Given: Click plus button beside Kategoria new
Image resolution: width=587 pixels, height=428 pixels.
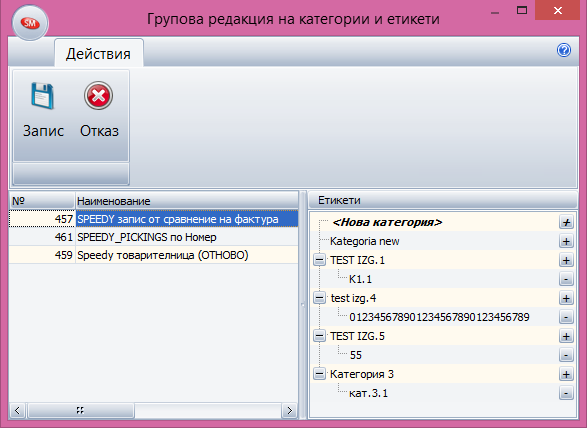Looking at the screenshot, I should (566, 241).
